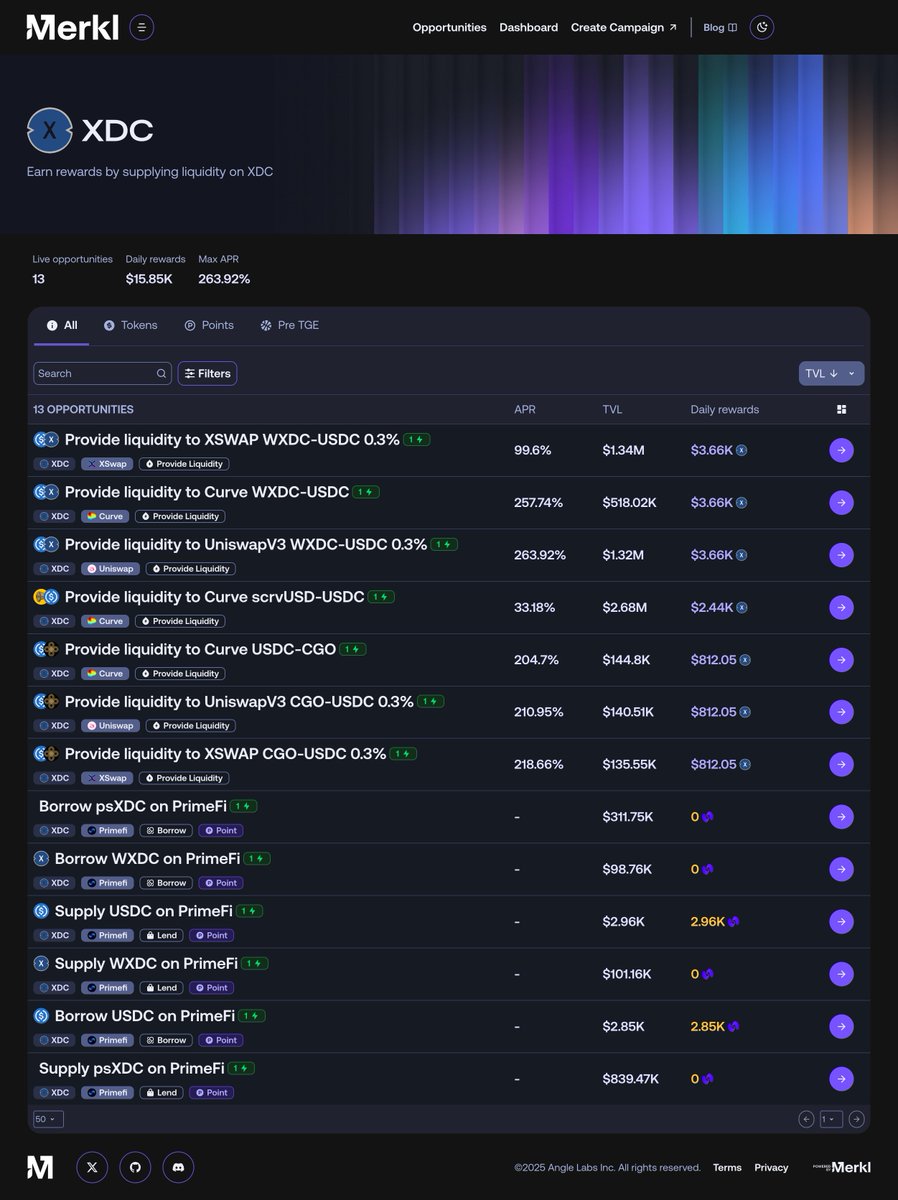The image size is (898, 1200).
Task: Open arrow for UniswapV3 WXDC-USDC 0.3% row
Action: [x=842, y=555]
